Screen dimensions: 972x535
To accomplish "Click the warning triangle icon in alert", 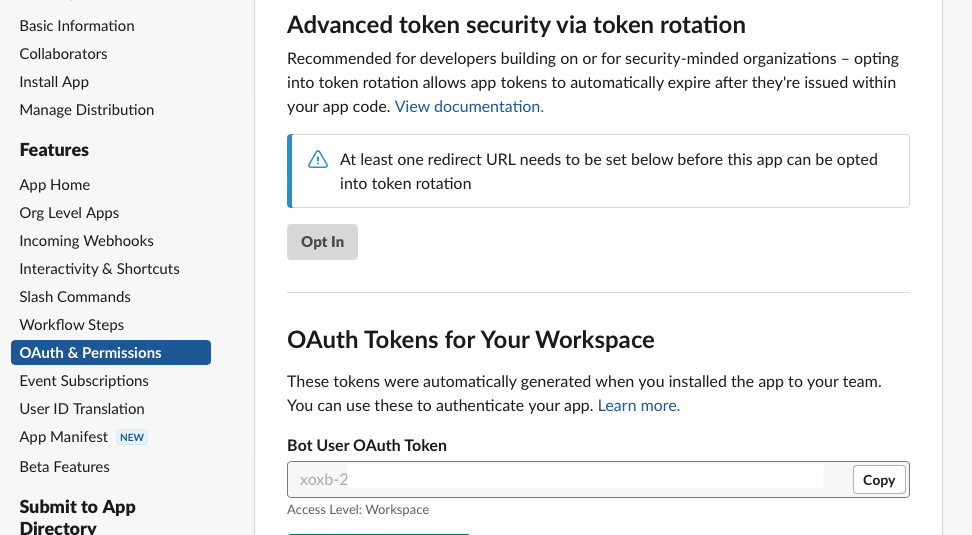I will tap(318, 160).
